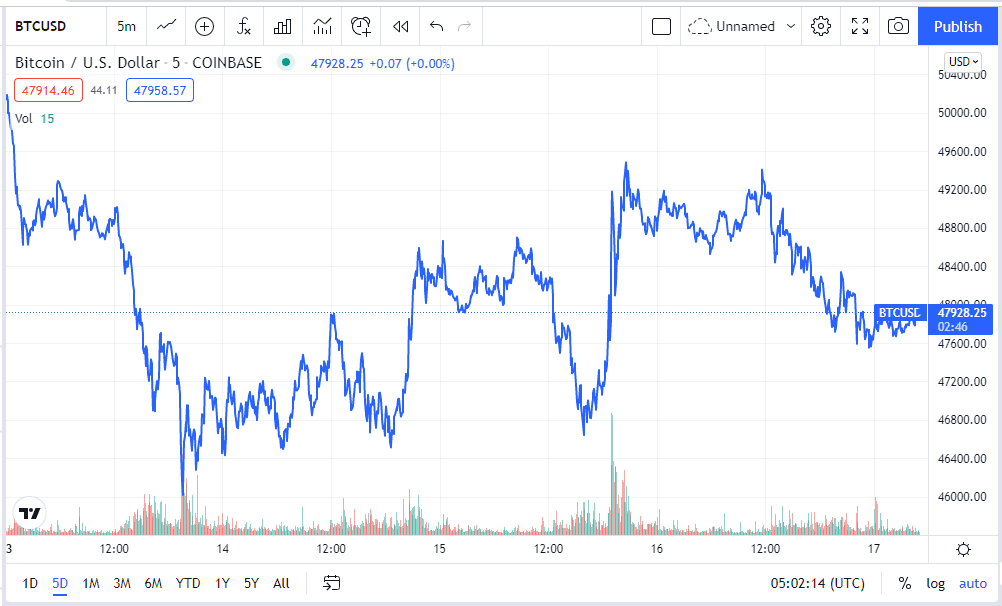Click the Publish button
Screen dimensions: 1002x606
957,26
